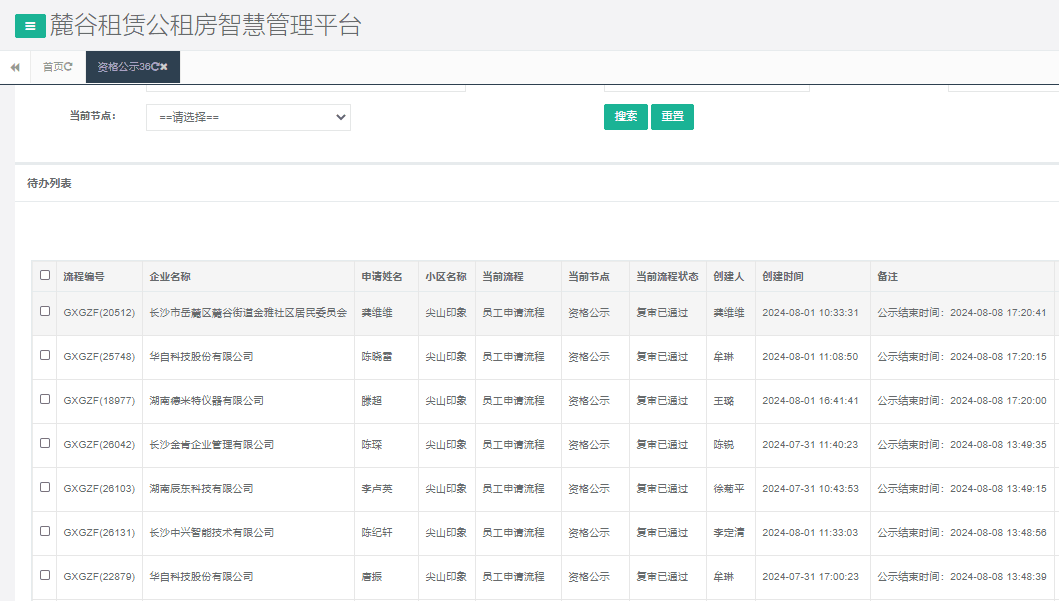Click the refresh icon on the 资格公示36 tab
The width and height of the screenshot is (1059, 601).
pos(155,67)
